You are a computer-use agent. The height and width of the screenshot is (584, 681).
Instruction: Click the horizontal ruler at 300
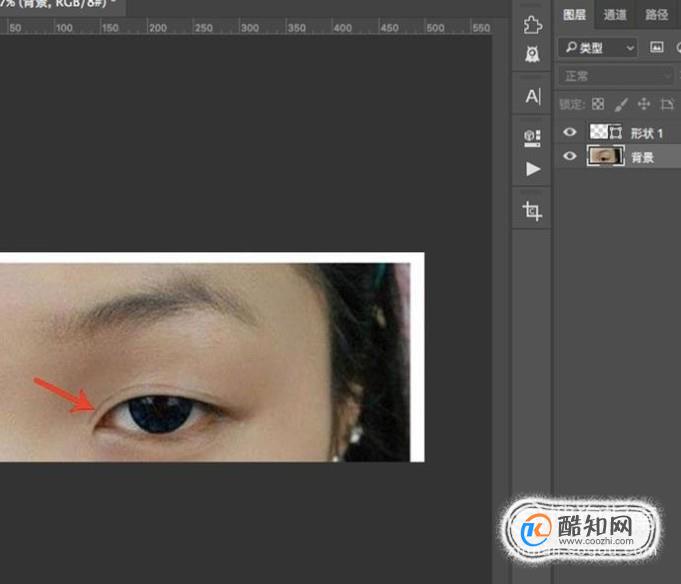coord(250,27)
